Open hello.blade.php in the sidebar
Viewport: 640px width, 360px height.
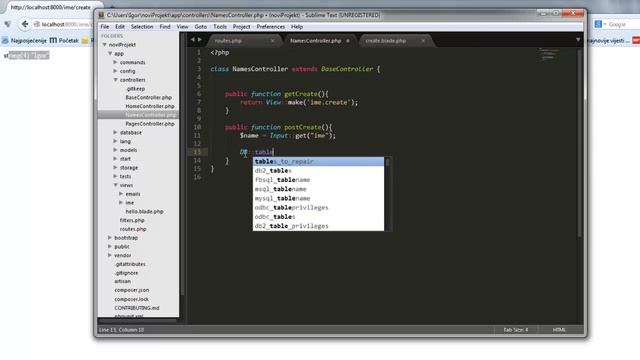(144, 211)
